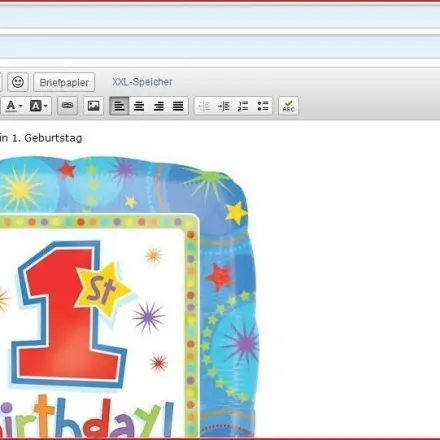Click the font color A icon
This screenshot has height=440, width=440.
11,106
